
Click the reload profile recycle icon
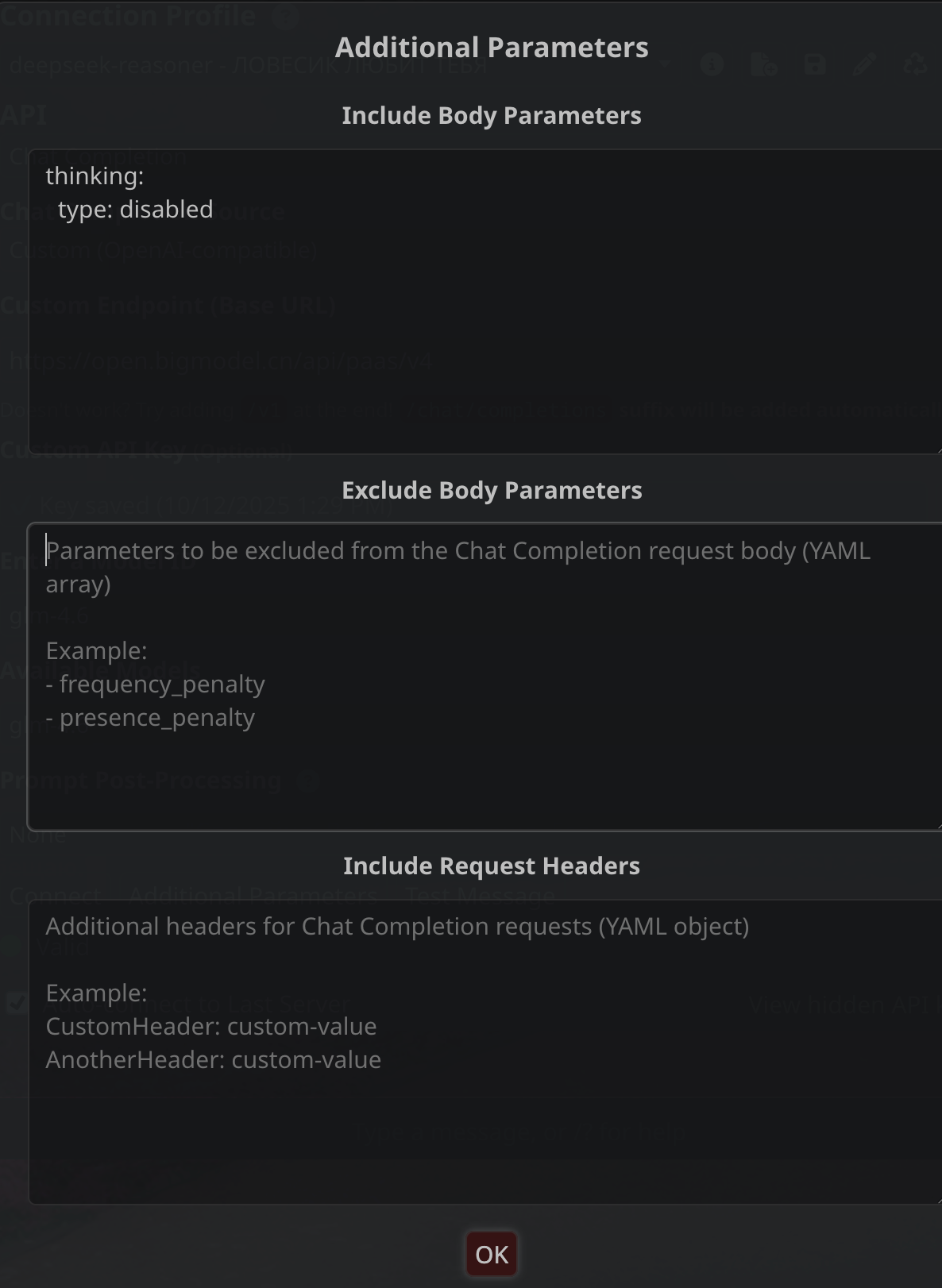click(916, 65)
